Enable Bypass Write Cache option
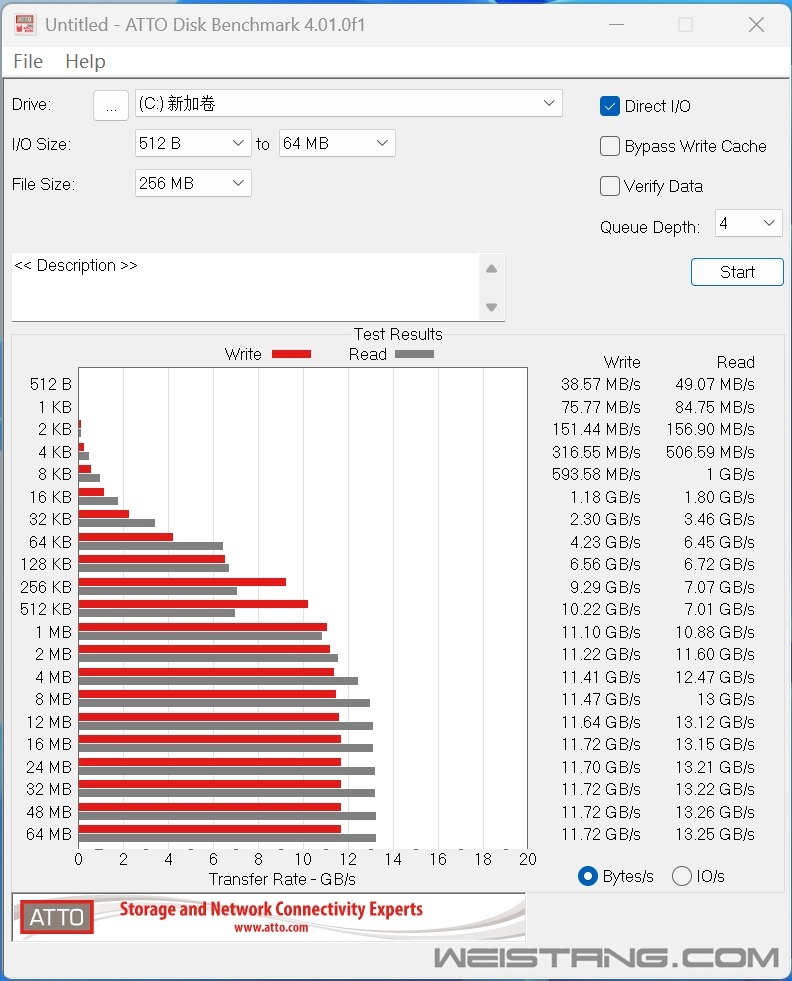 610,146
